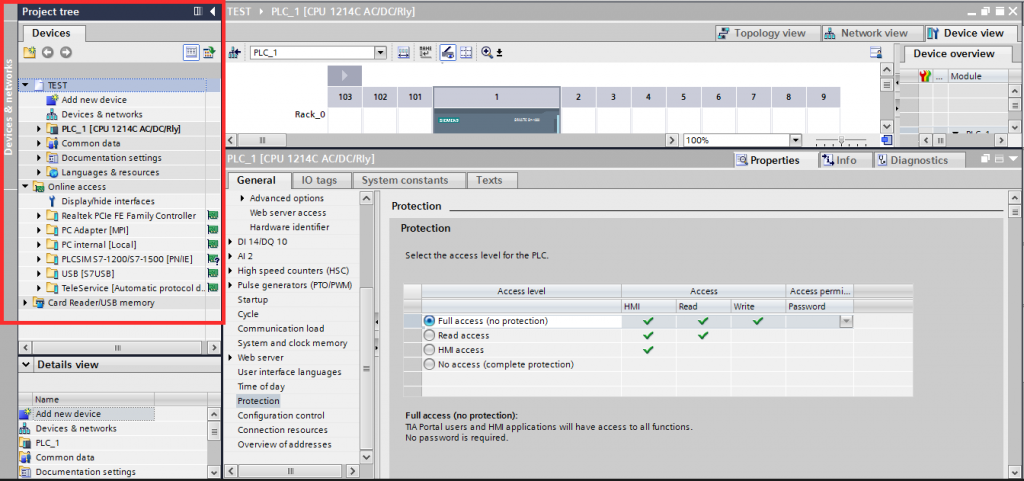Click the show module labels icon in device toolbar

pos(404,53)
